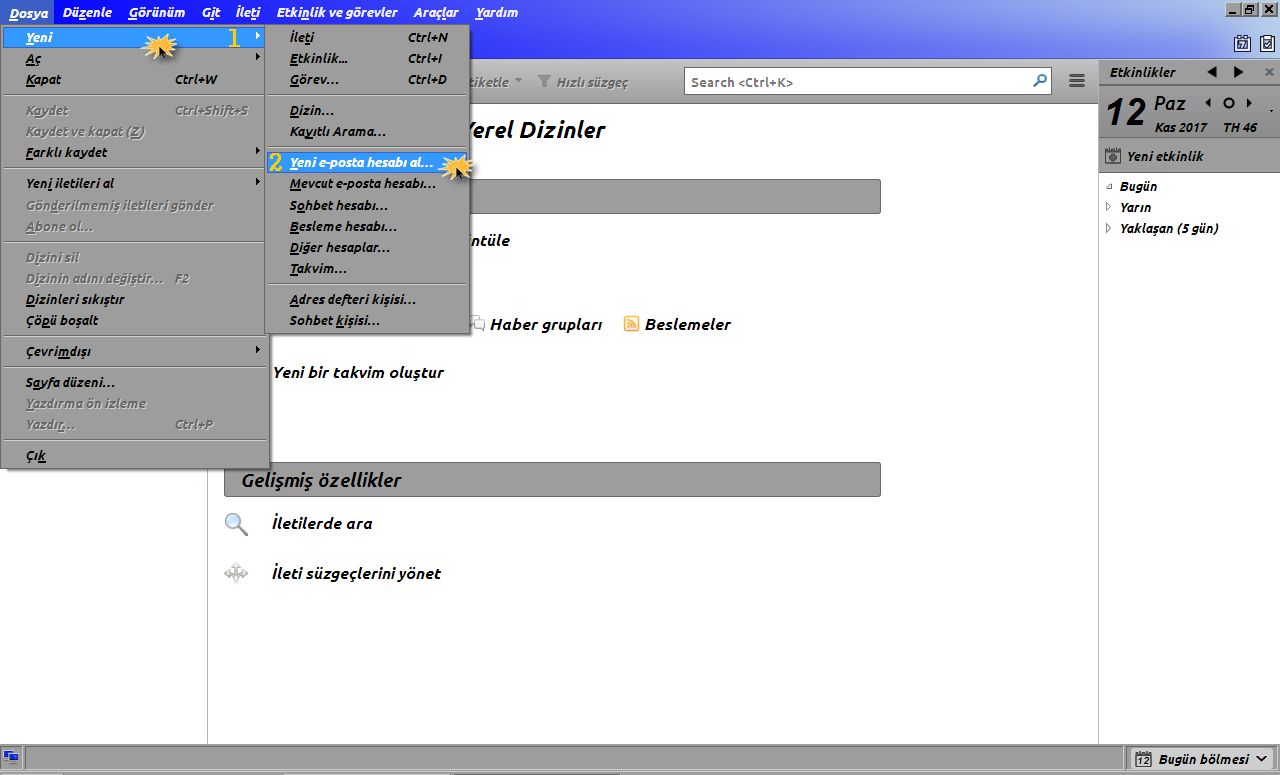
Task: Click Dizinleri sıkıştır
Action: tap(135, 299)
